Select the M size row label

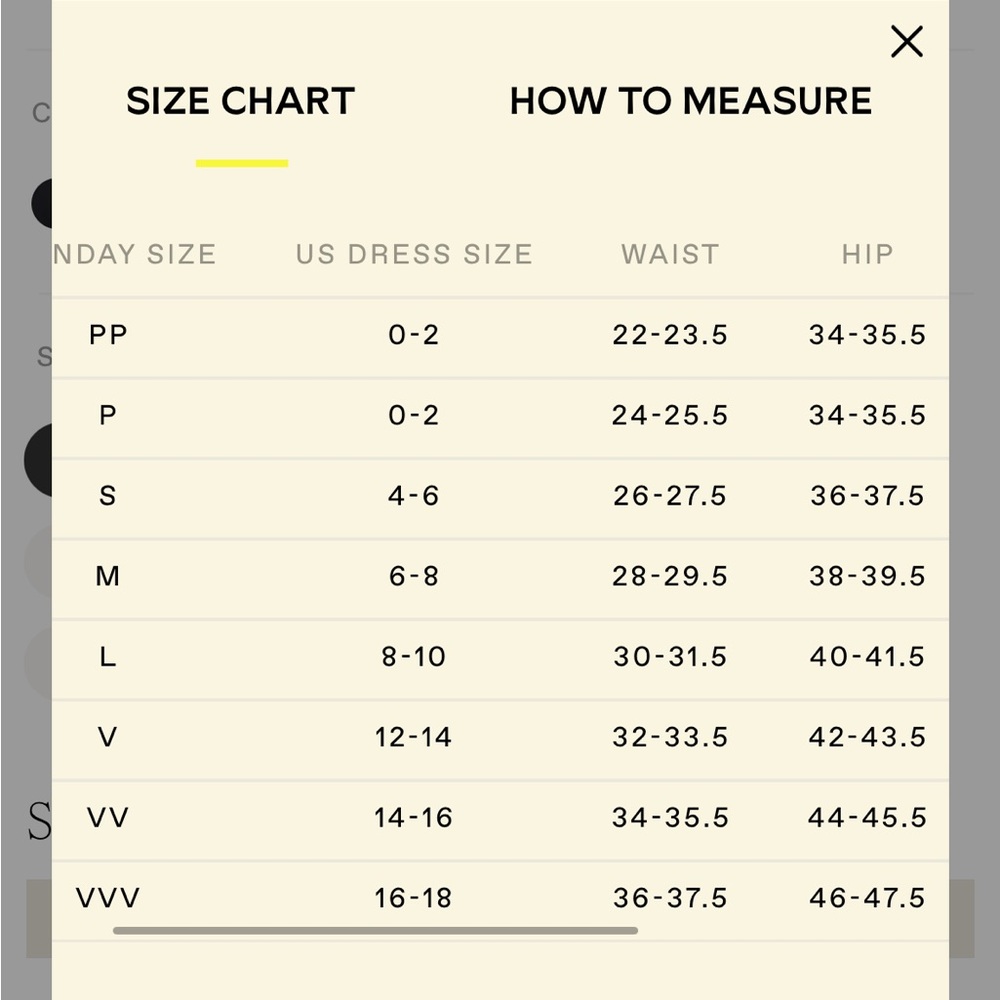pos(108,576)
